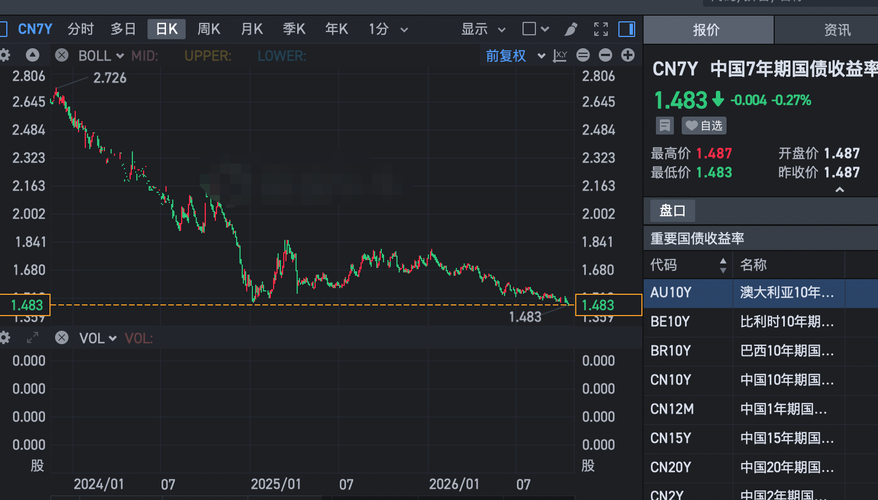This screenshot has height=500, width=878.
Task: Collapse the quote details chevron
Action: (x=839, y=190)
